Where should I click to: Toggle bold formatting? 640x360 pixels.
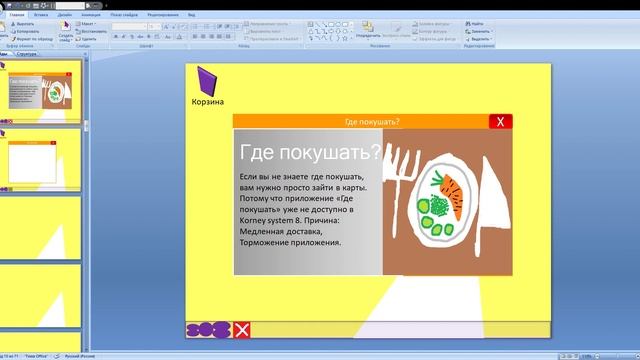116,37
